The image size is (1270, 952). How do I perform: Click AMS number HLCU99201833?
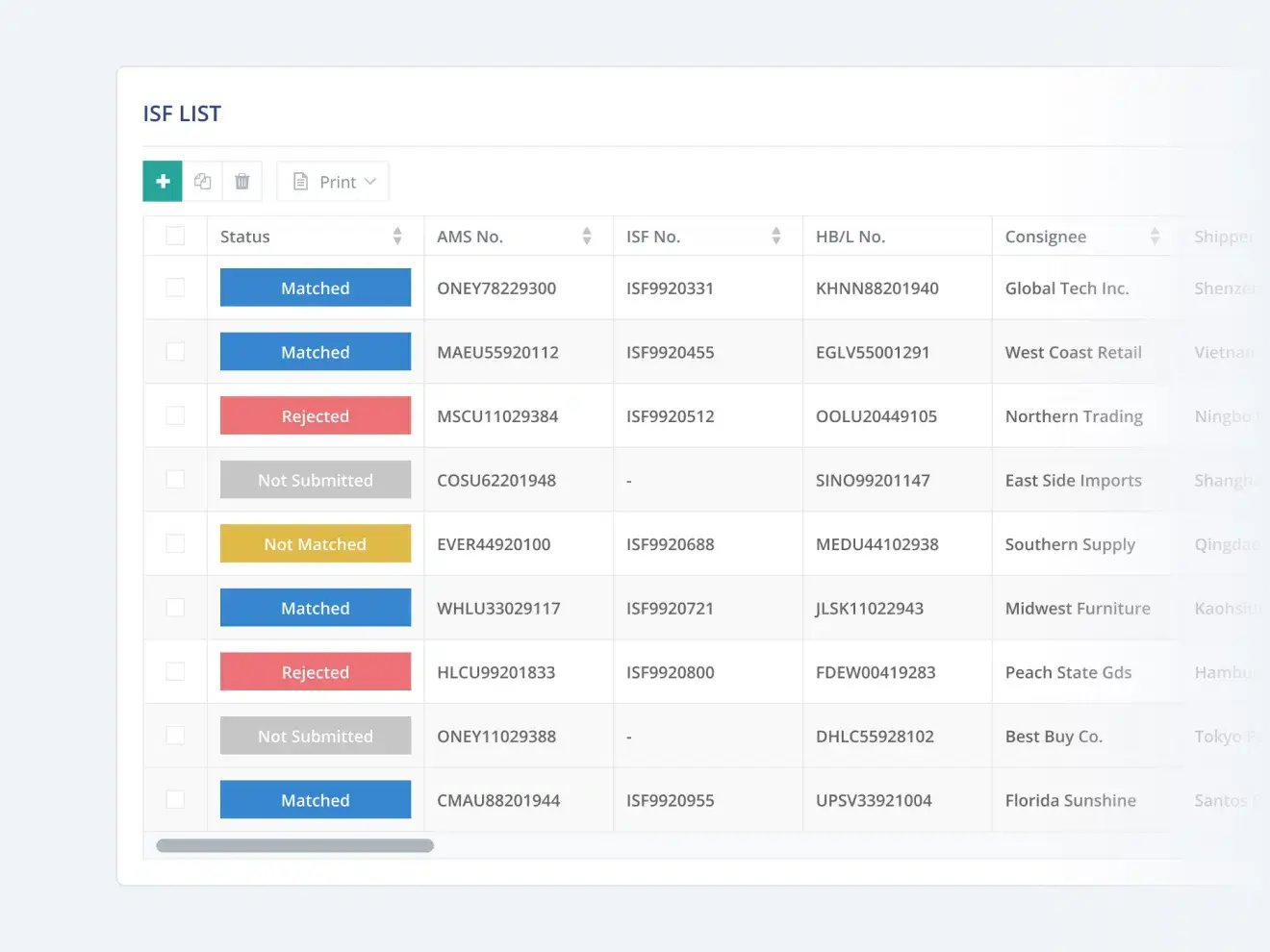pos(496,672)
